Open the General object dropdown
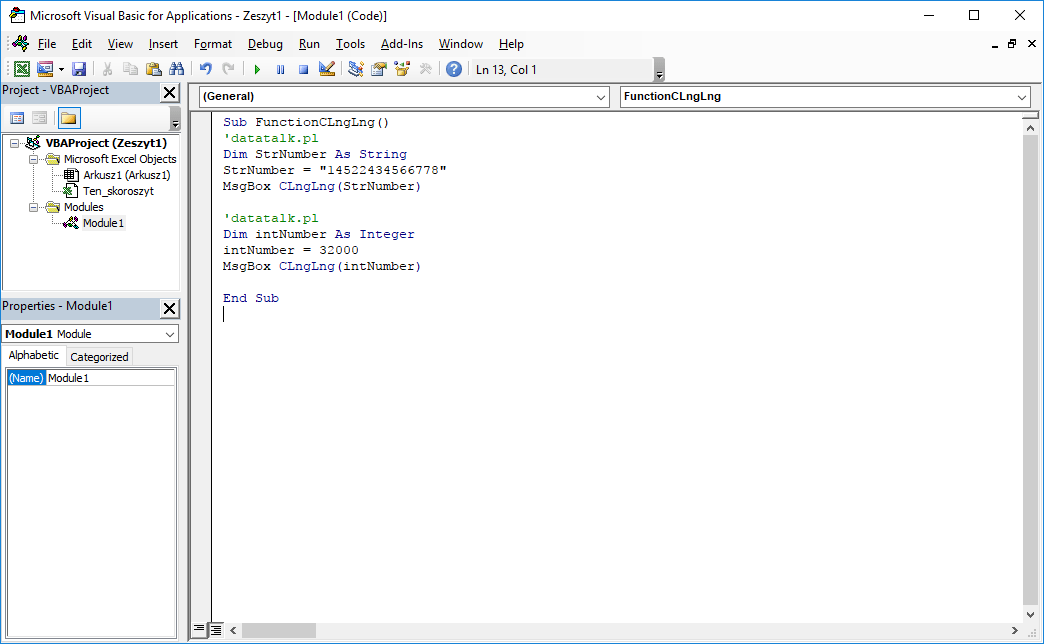The image size is (1044, 644). tap(600, 97)
